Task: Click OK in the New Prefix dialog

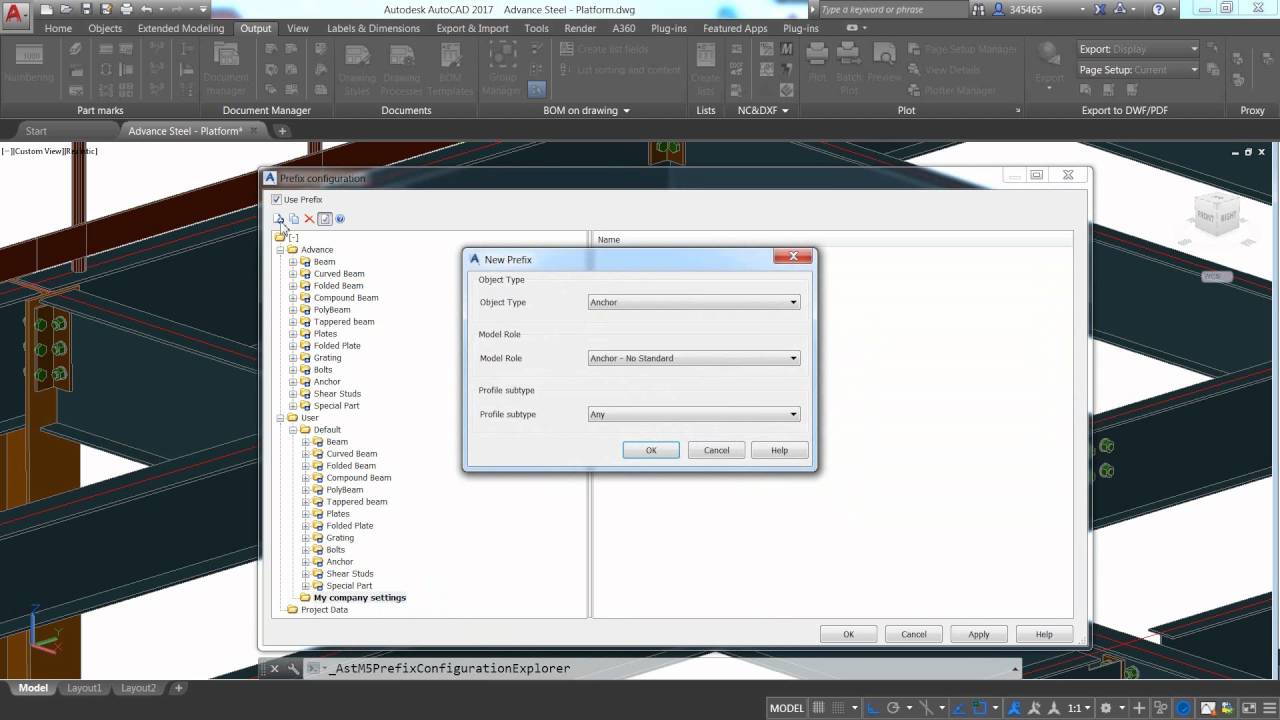Action: point(651,450)
